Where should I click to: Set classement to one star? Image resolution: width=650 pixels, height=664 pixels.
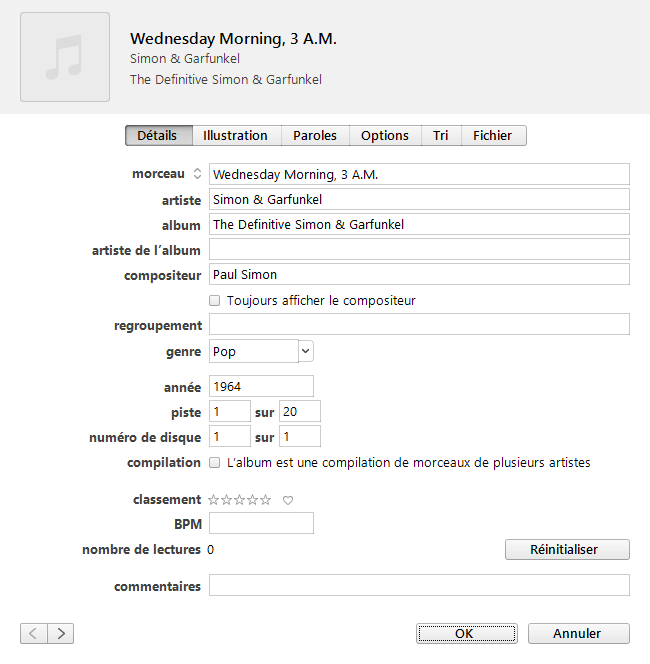213,500
